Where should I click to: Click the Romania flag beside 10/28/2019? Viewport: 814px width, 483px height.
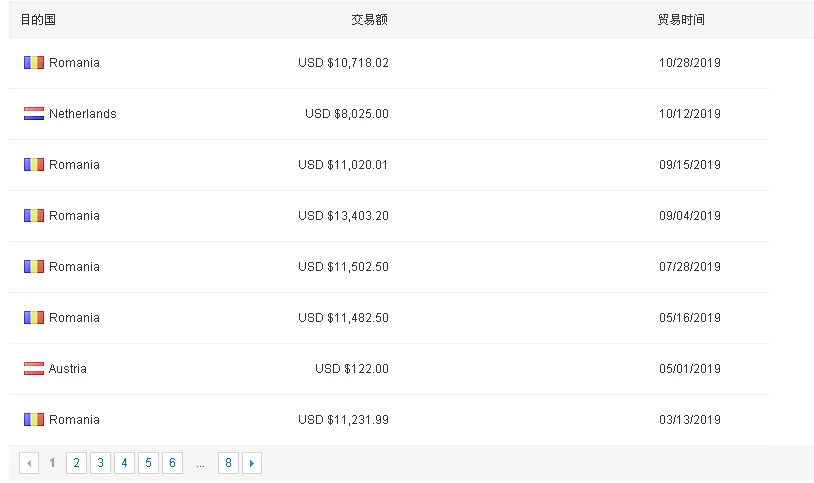(x=34, y=63)
